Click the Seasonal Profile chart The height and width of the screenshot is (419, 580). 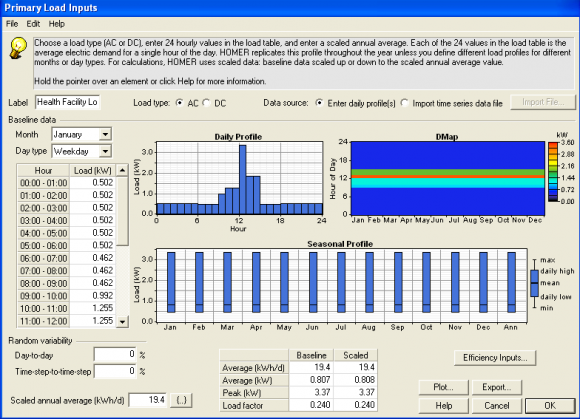341,285
